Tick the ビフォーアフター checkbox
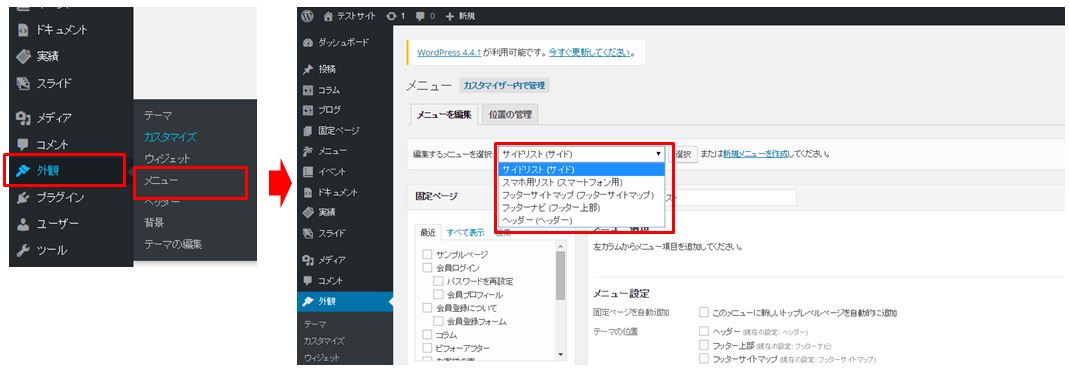This screenshot has height=374, width=1069. coord(427,348)
